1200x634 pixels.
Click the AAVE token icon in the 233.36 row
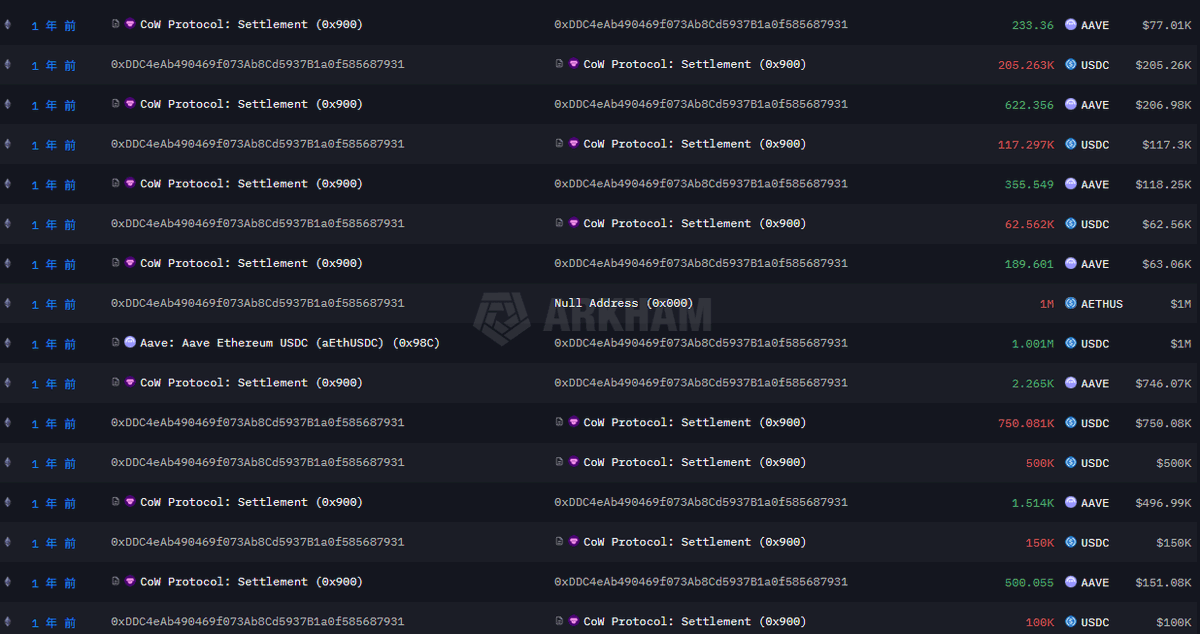click(1071, 25)
